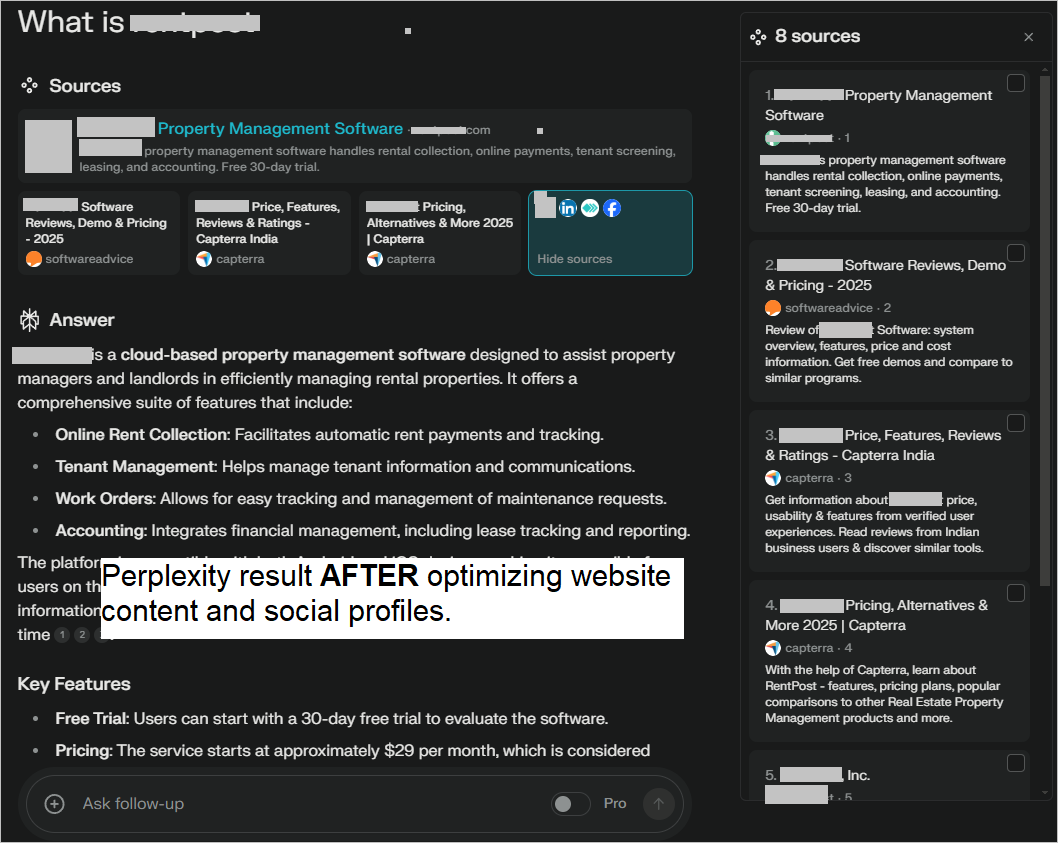Viewport: 1058px width, 843px height.
Task: Click citation number 2 after 'time'
Action: tap(82, 634)
